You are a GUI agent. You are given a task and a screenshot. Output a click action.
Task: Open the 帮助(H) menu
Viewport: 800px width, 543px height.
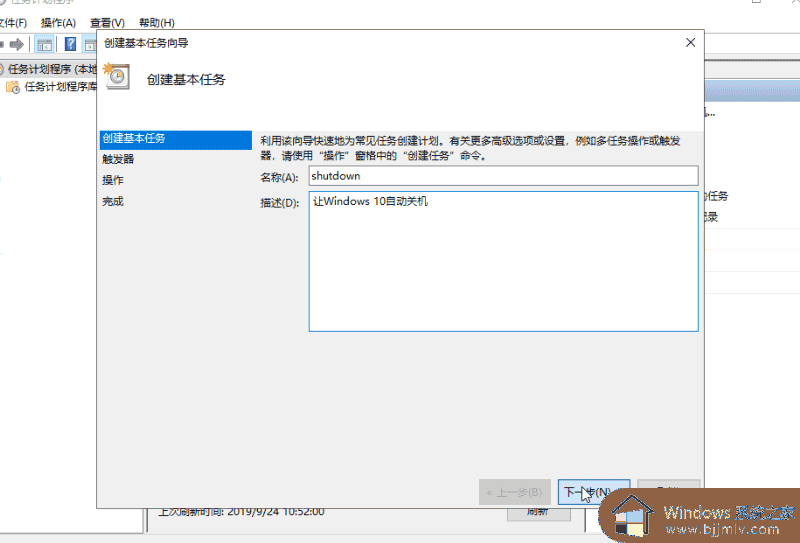point(157,23)
